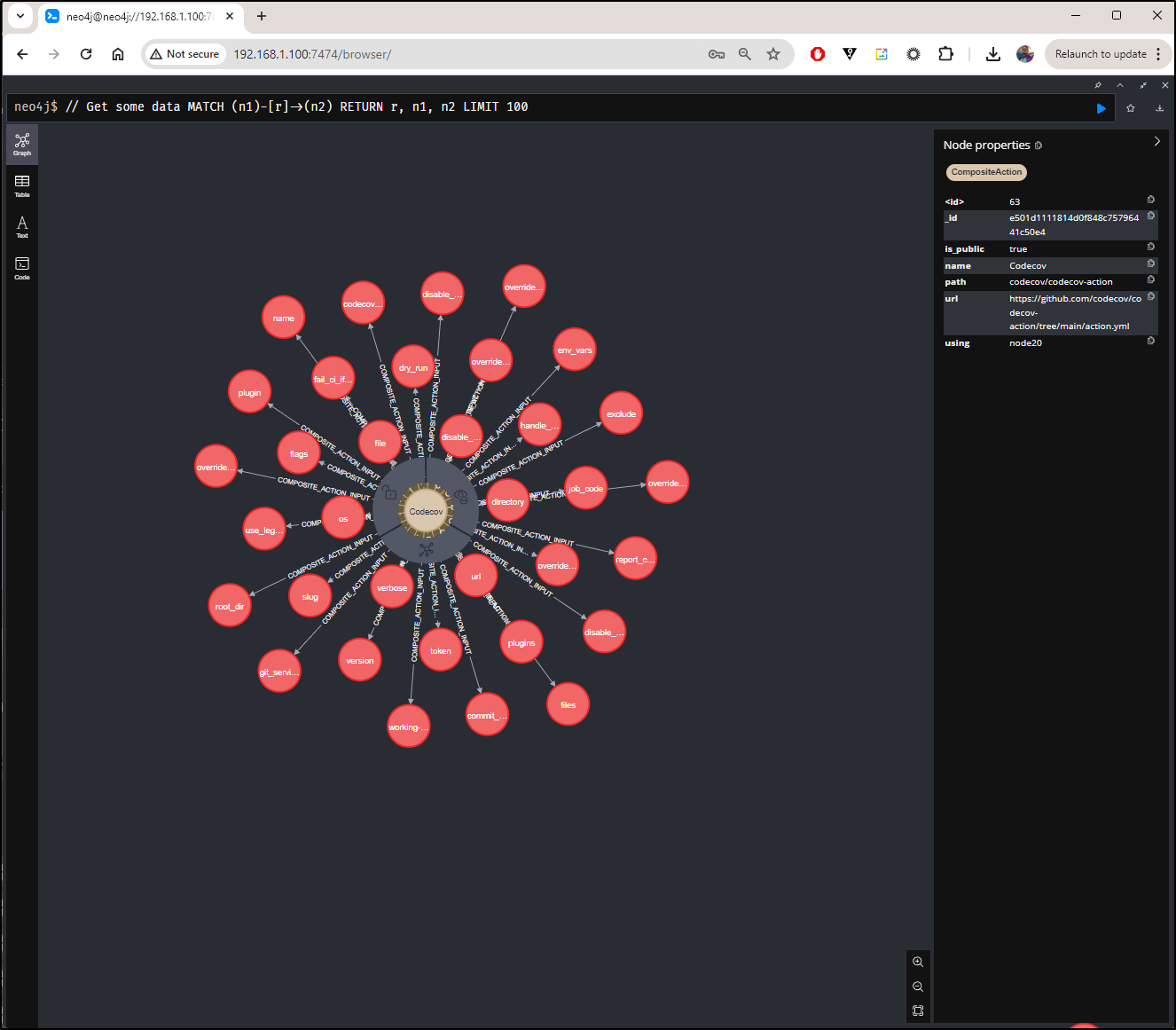Select the directory node
1176x1030 pixels.
click(508, 501)
